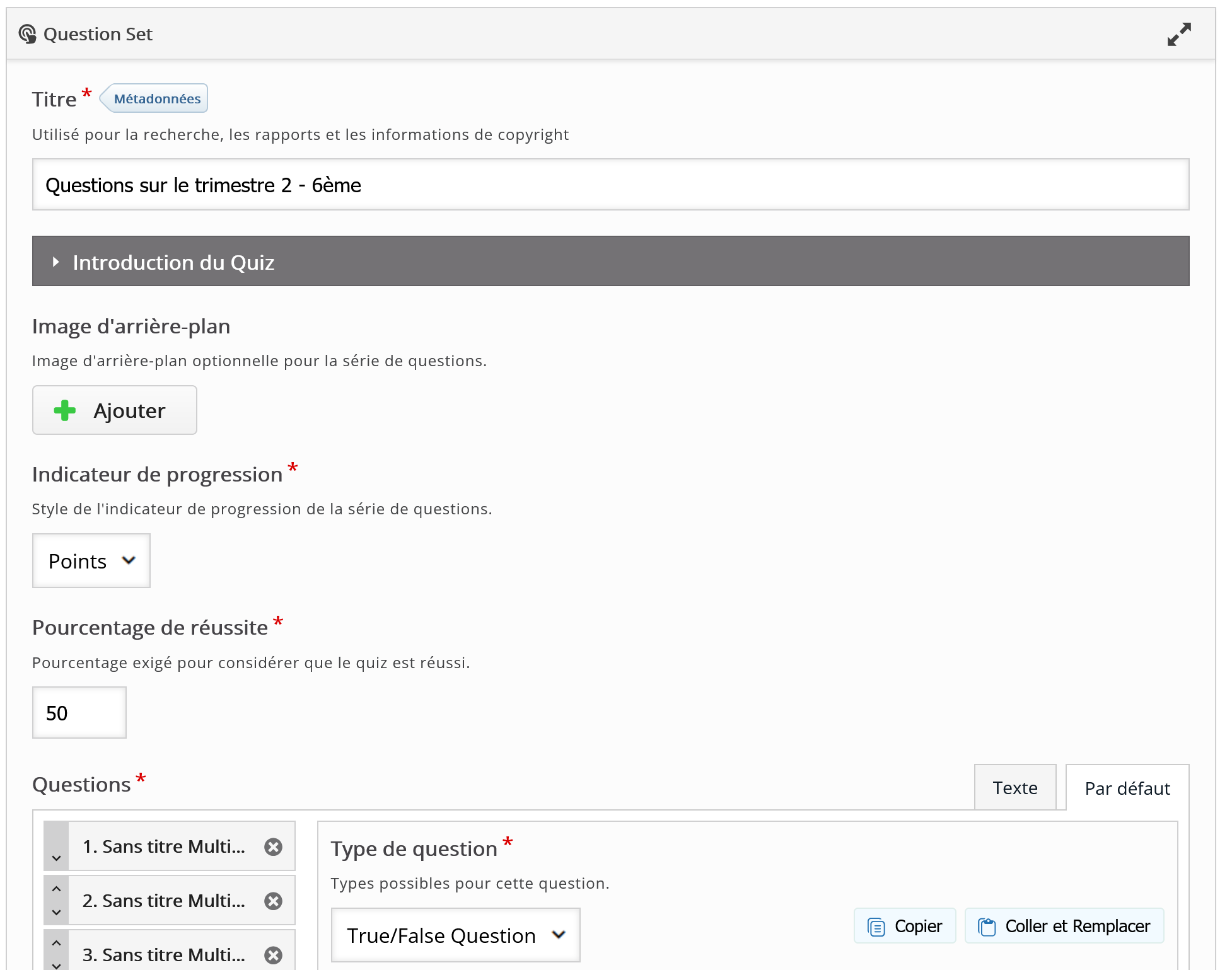
Task: Click the Copier button
Action: click(905, 926)
